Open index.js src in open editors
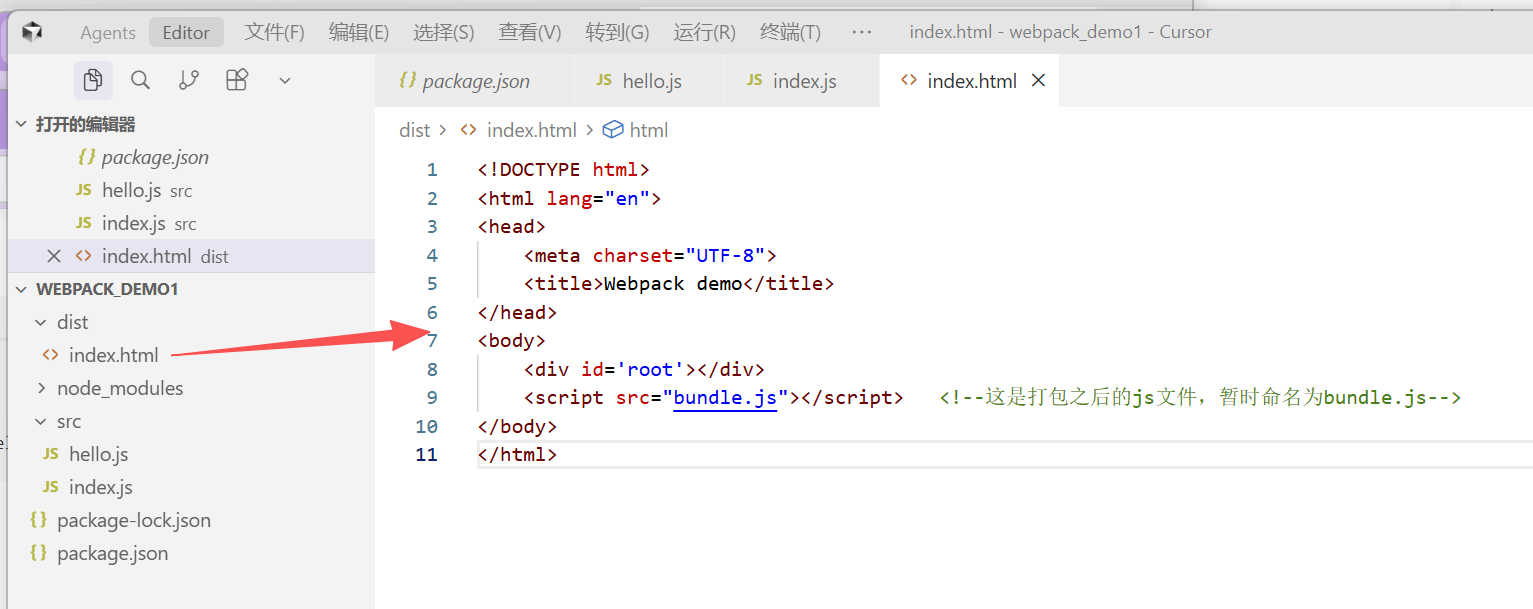The width and height of the screenshot is (1533, 609). click(191, 223)
